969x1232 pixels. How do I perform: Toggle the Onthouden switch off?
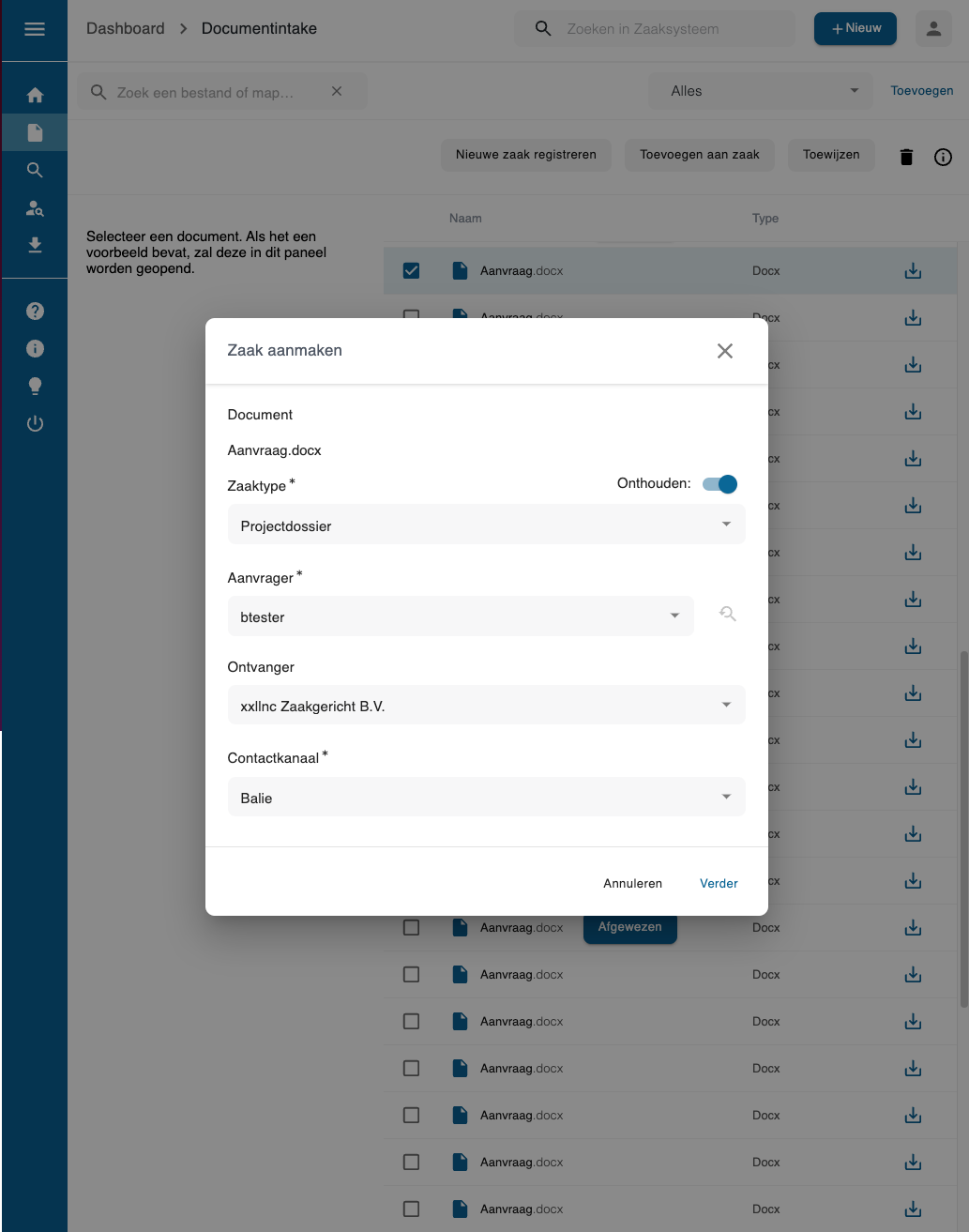720,484
